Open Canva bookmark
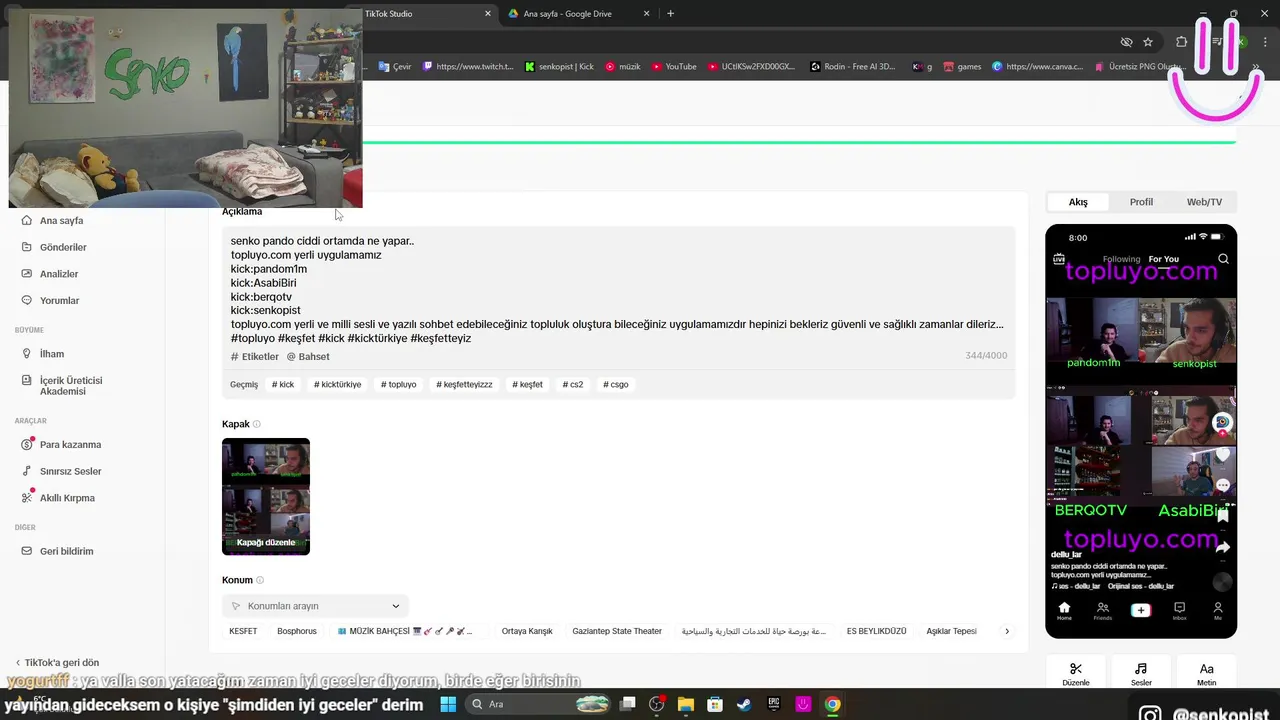Image resolution: width=1280 pixels, height=720 pixels. point(1037,67)
